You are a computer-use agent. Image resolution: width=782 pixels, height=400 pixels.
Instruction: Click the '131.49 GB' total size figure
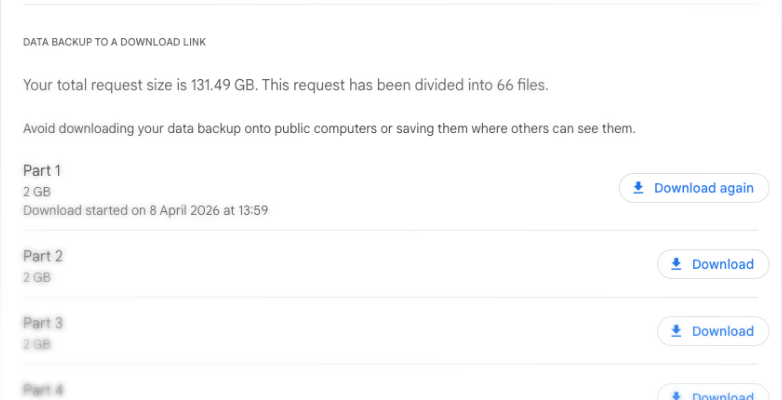(x=222, y=86)
